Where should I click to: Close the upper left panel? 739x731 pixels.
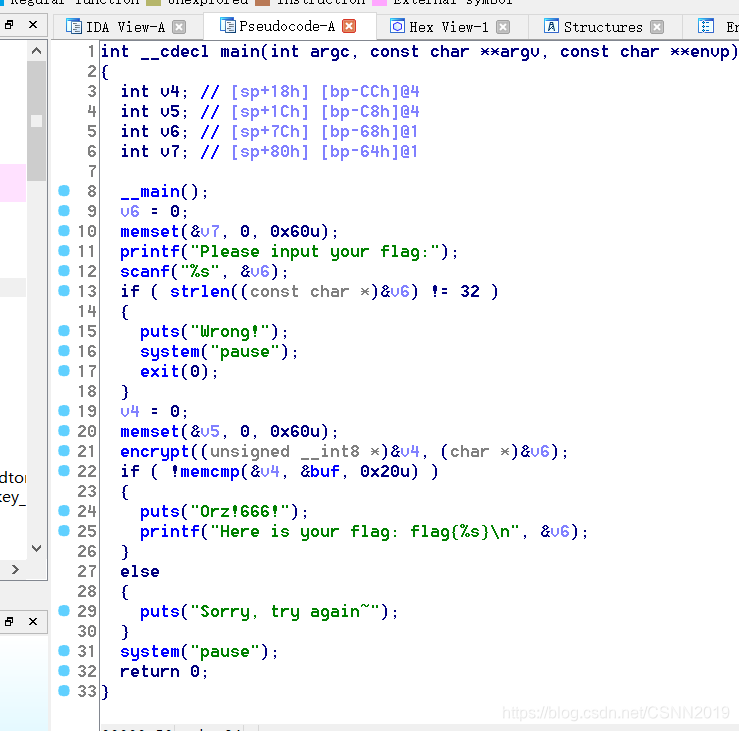coord(33,25)
